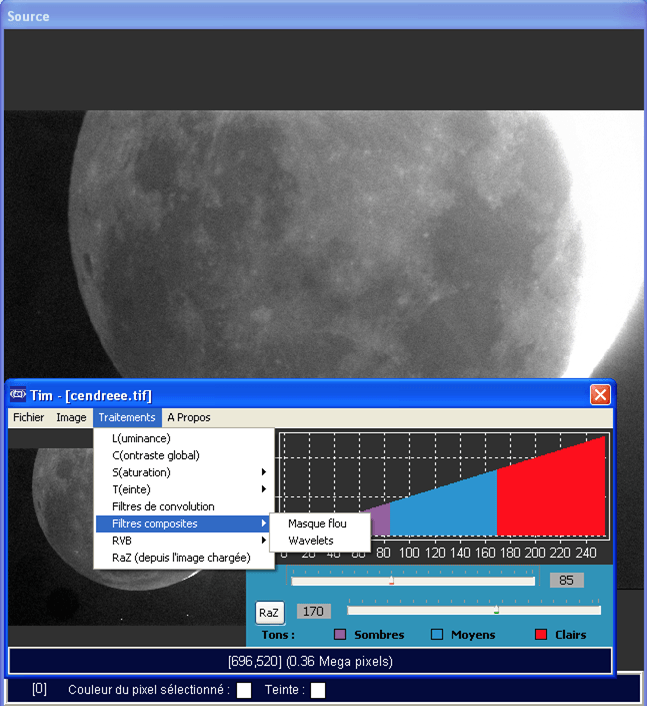This screenshot has width=647, height=706.
Task: Click the red Clairs color swatch
Action: point(541,634)
